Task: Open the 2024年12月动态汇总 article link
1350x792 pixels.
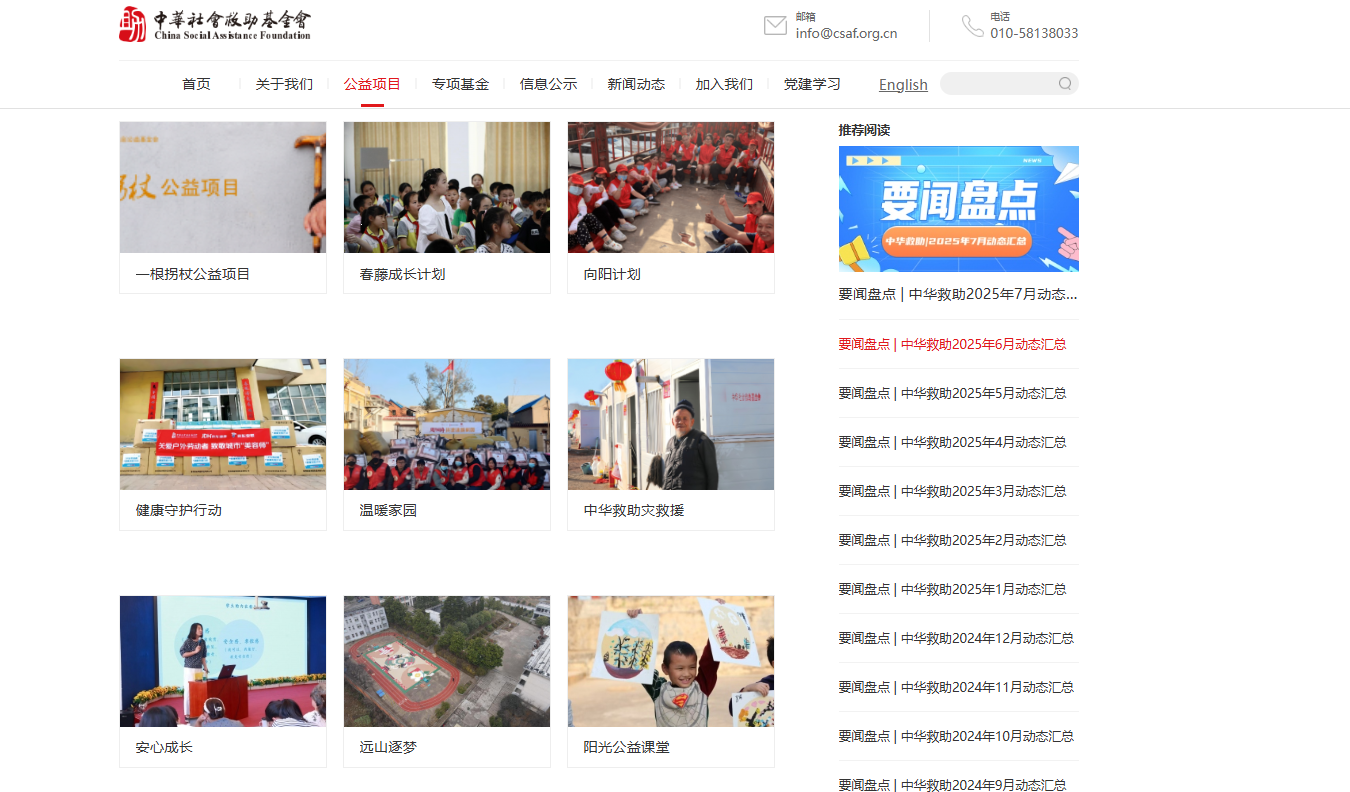Action: pyautogui.click(x=956, y=638)
